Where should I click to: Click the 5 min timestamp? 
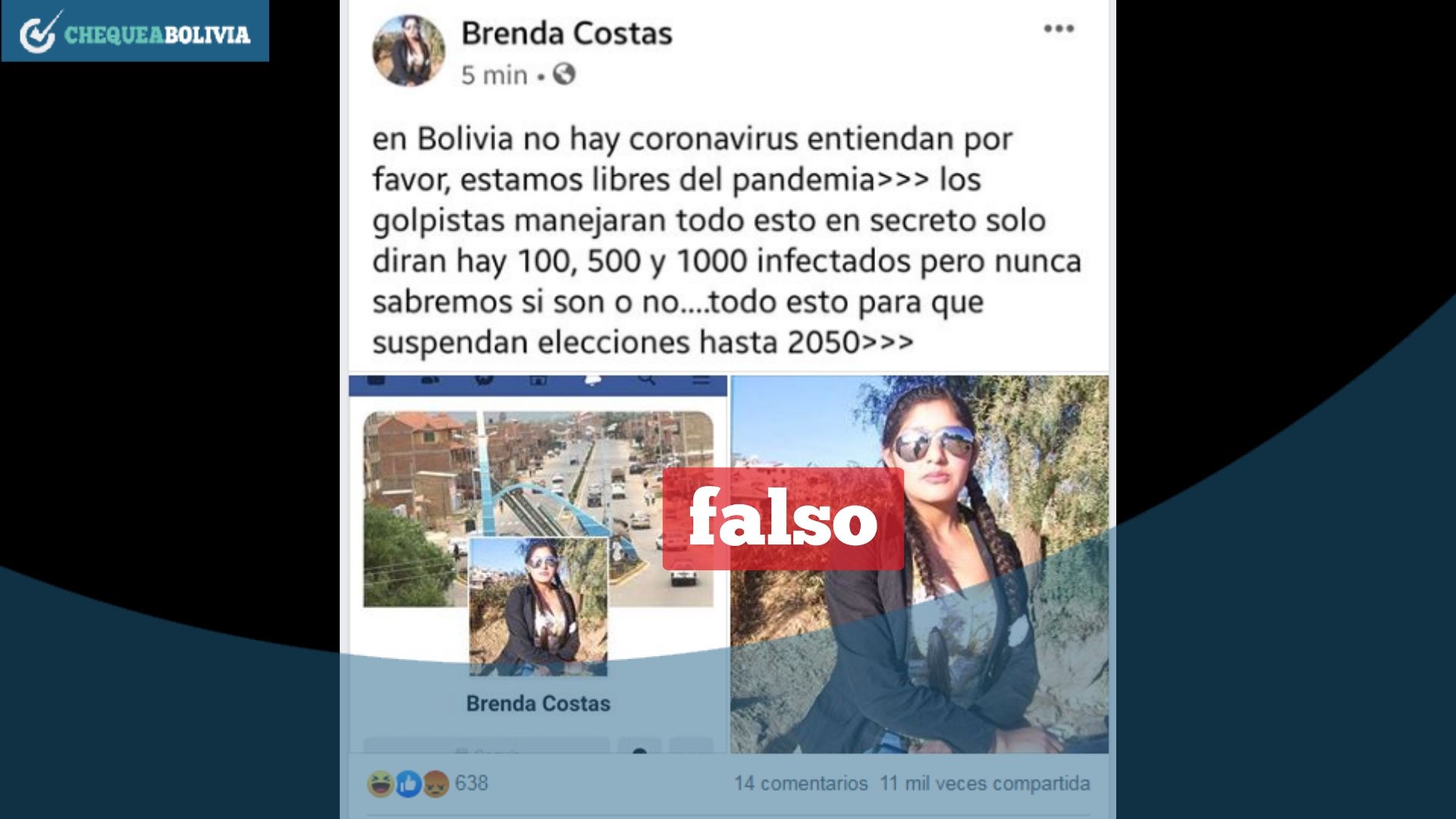tap(494, 75)
